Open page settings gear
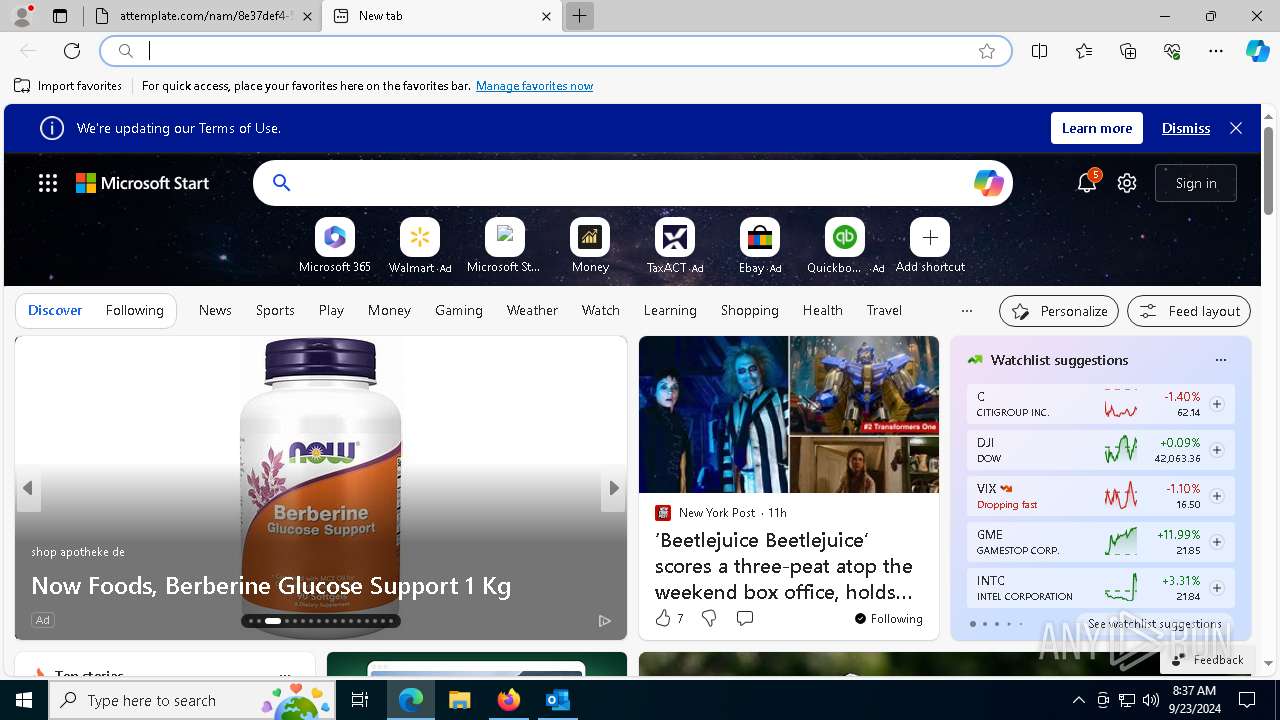The height and width of the screenshot is (720, 1280). [x=1127, y=183]
